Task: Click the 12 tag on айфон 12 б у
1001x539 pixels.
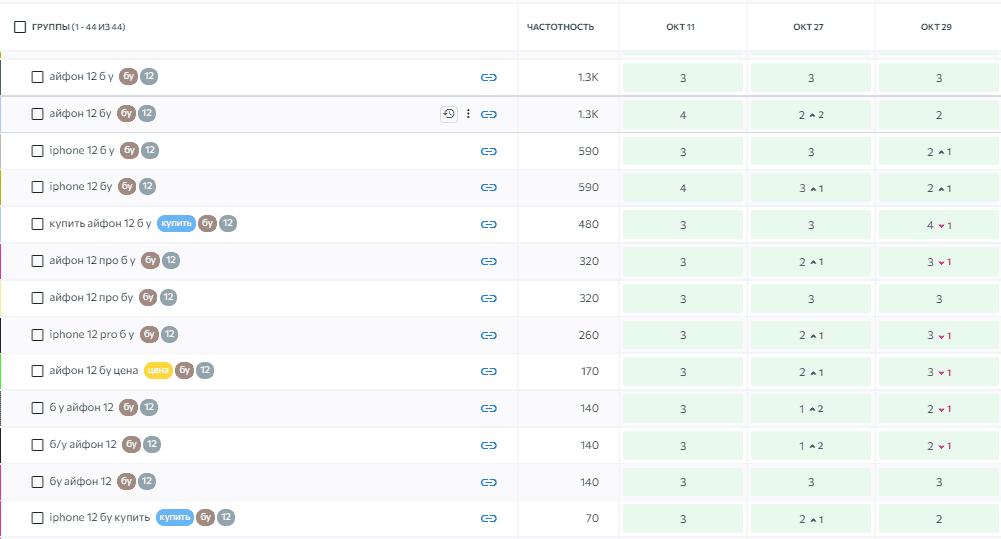Action: point(149,77)
